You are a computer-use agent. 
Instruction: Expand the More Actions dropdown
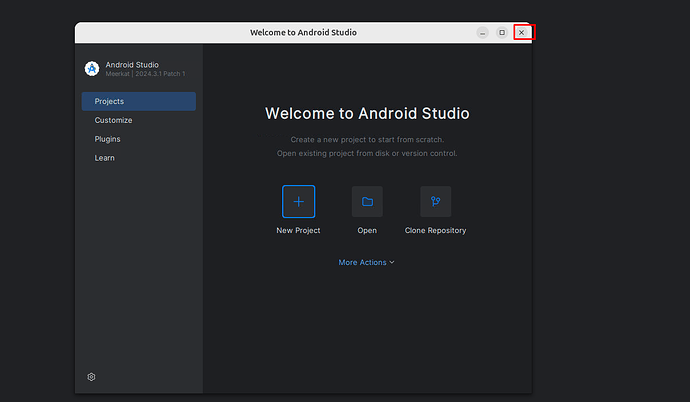(366, 263)
